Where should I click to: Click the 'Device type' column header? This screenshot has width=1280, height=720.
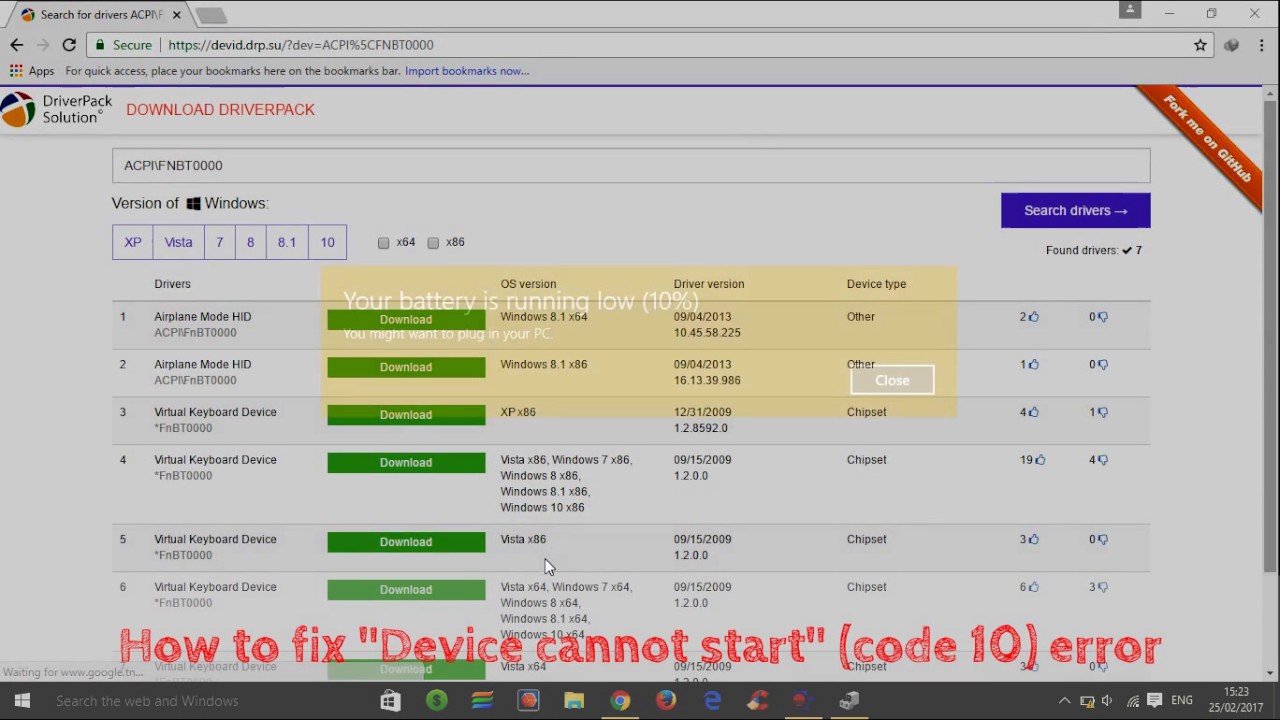click(x=876, y=284)
